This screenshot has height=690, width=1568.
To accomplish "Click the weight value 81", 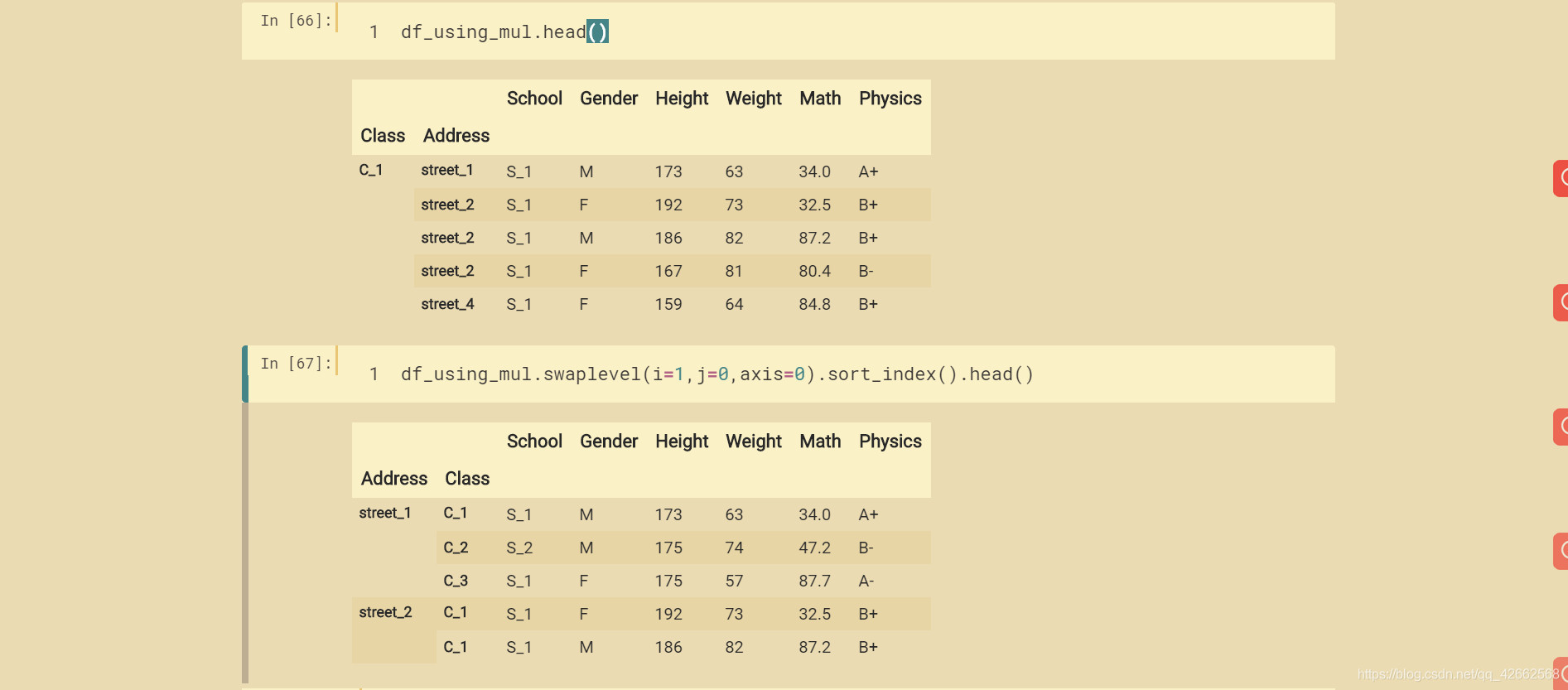I will 734,272.
